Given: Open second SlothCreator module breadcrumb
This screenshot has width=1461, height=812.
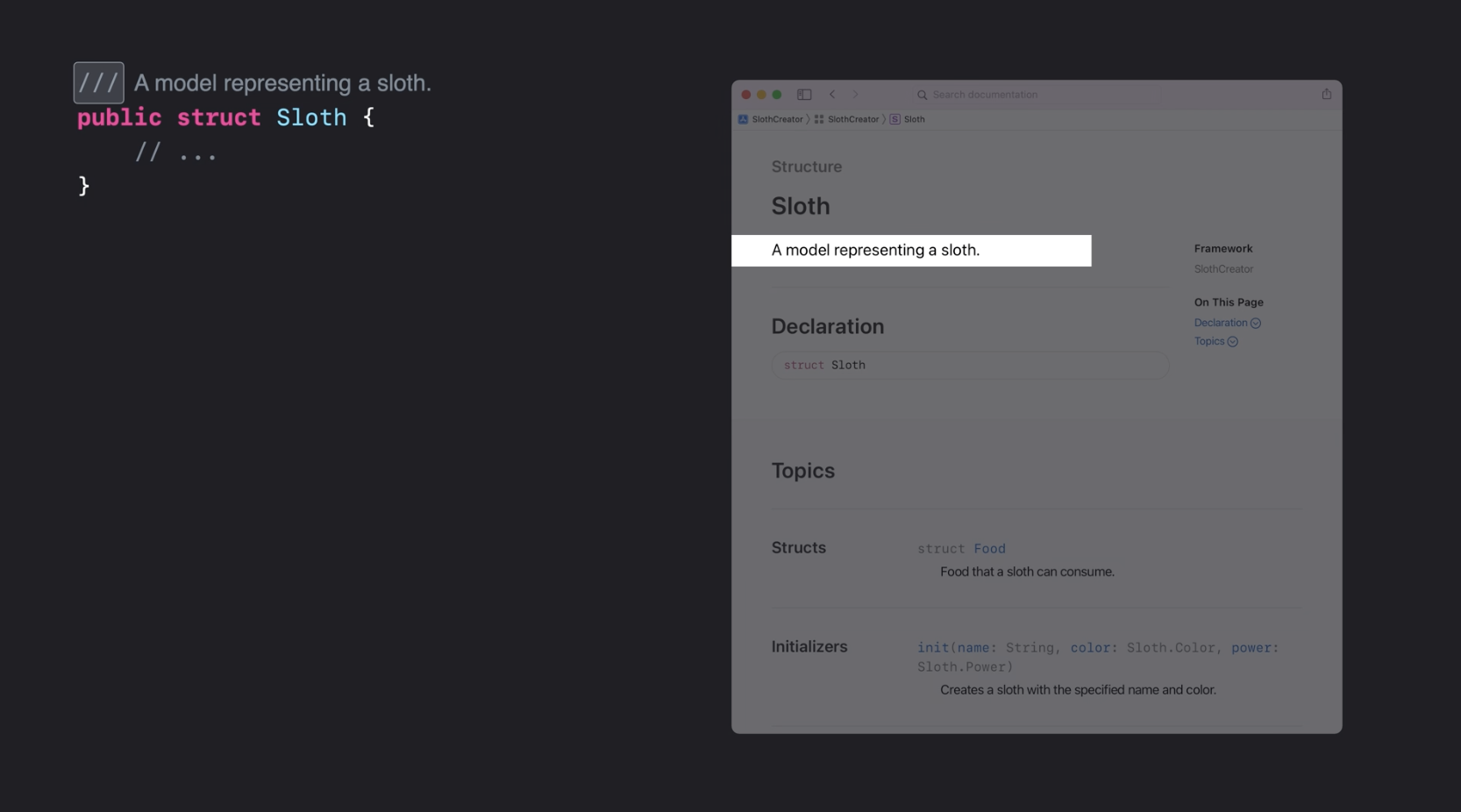Looking at the screenshot, I should [x=852, y=119].
